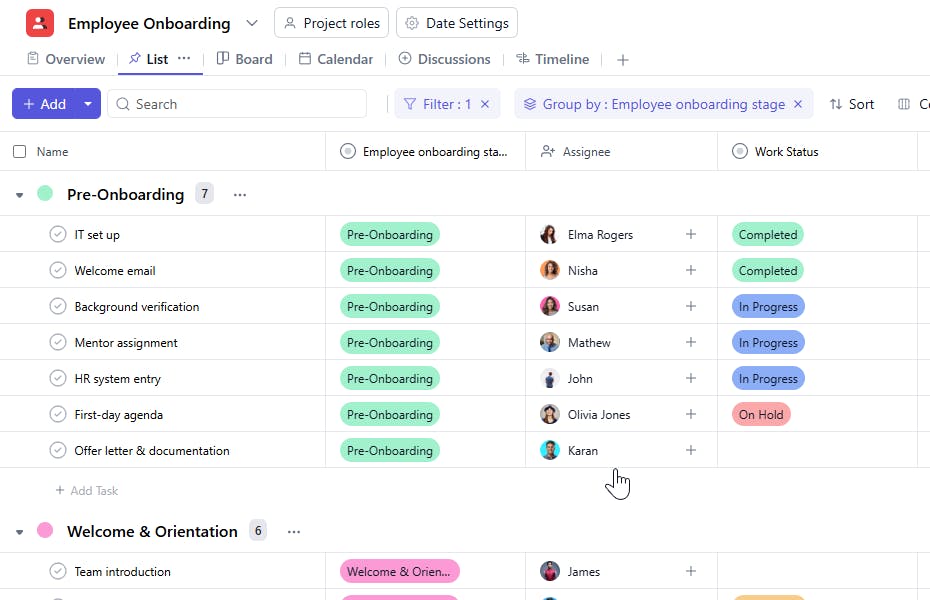Open Pre-Onboarding group more options menu
The image size is (930, 600).
(240, 195)
